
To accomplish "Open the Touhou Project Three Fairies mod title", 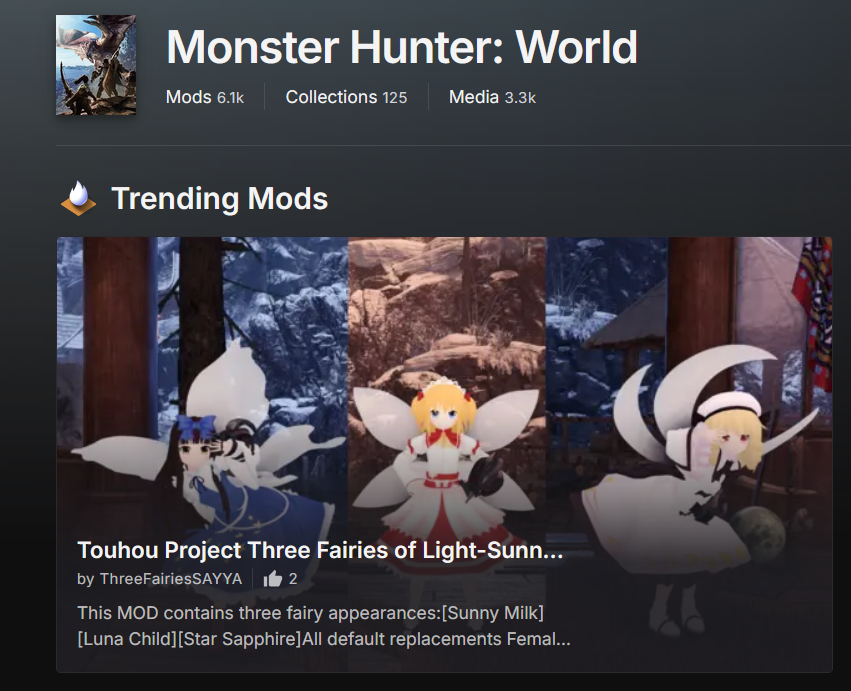I will (x=320, y=550).
